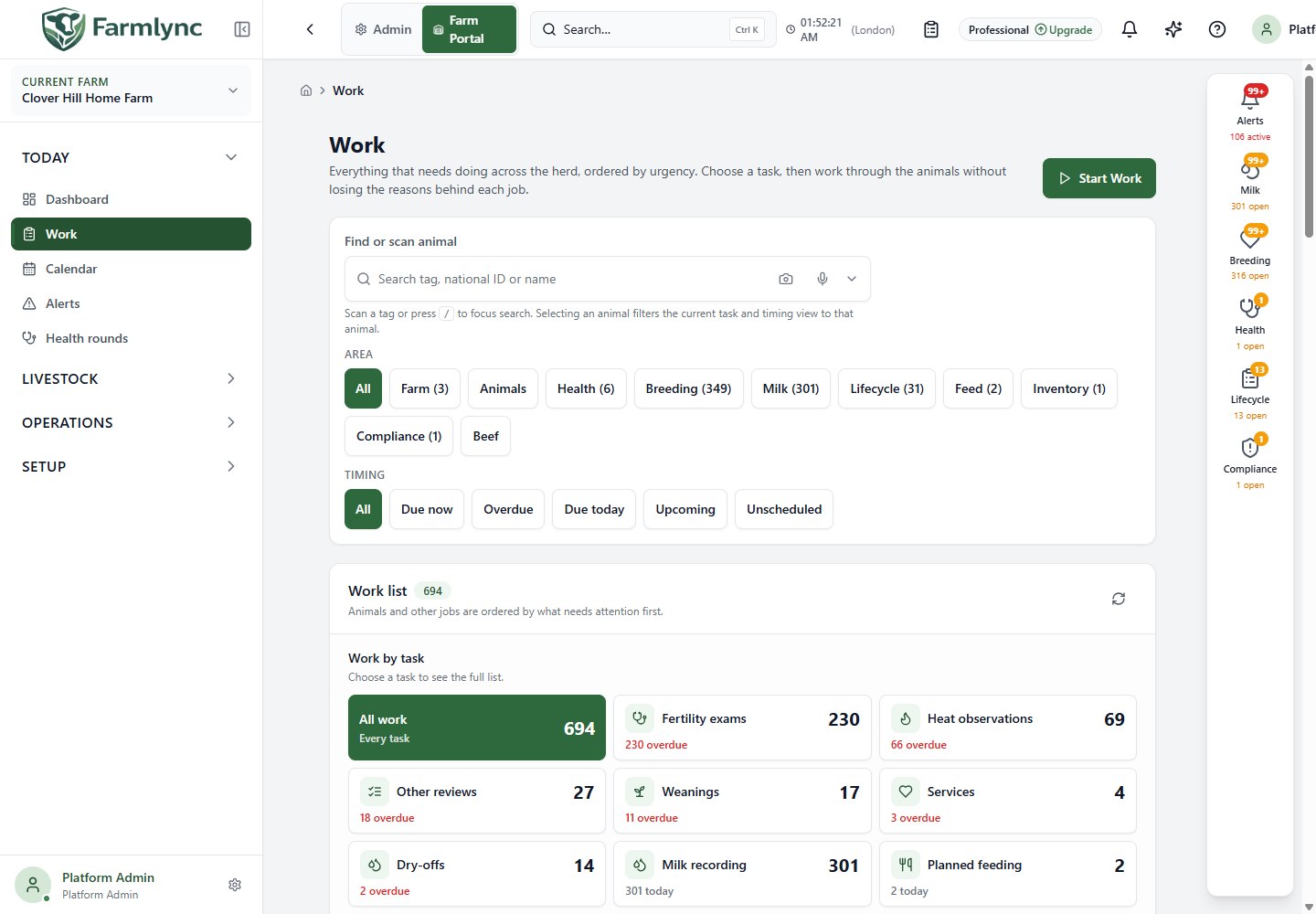Switch to Farm Portal tab
This screenshot has width=1316, height=914.
(469, 29)
